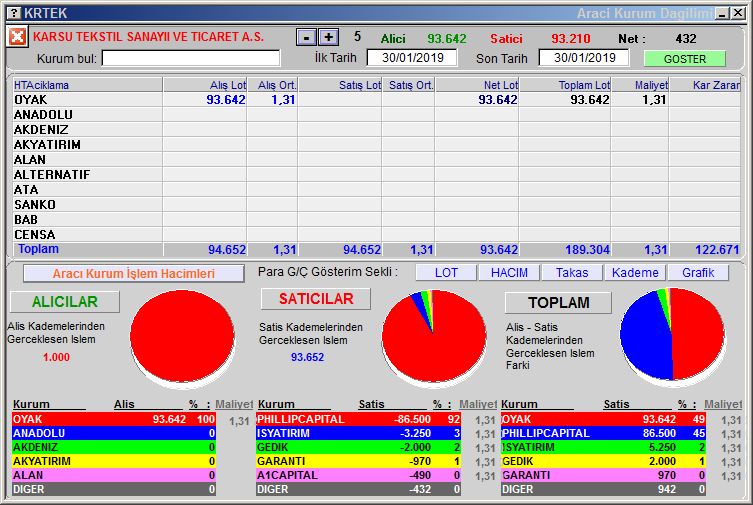The height and width of the screenshot is (505, 753).
Task: Select the ATA row
Action: click(376, 190)
